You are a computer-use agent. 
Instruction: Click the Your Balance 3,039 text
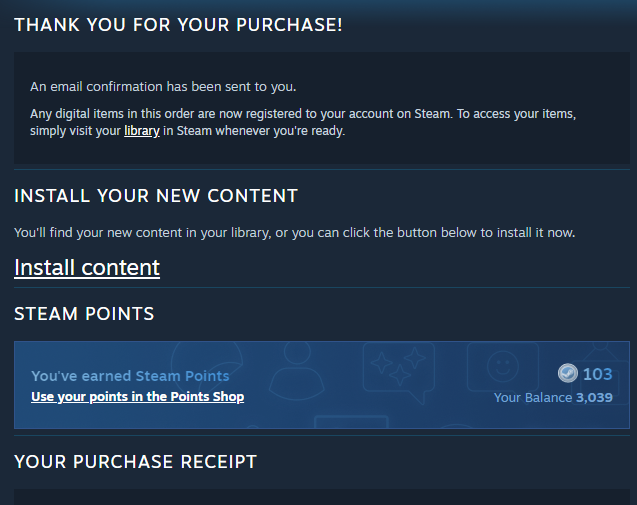point(553,397)
